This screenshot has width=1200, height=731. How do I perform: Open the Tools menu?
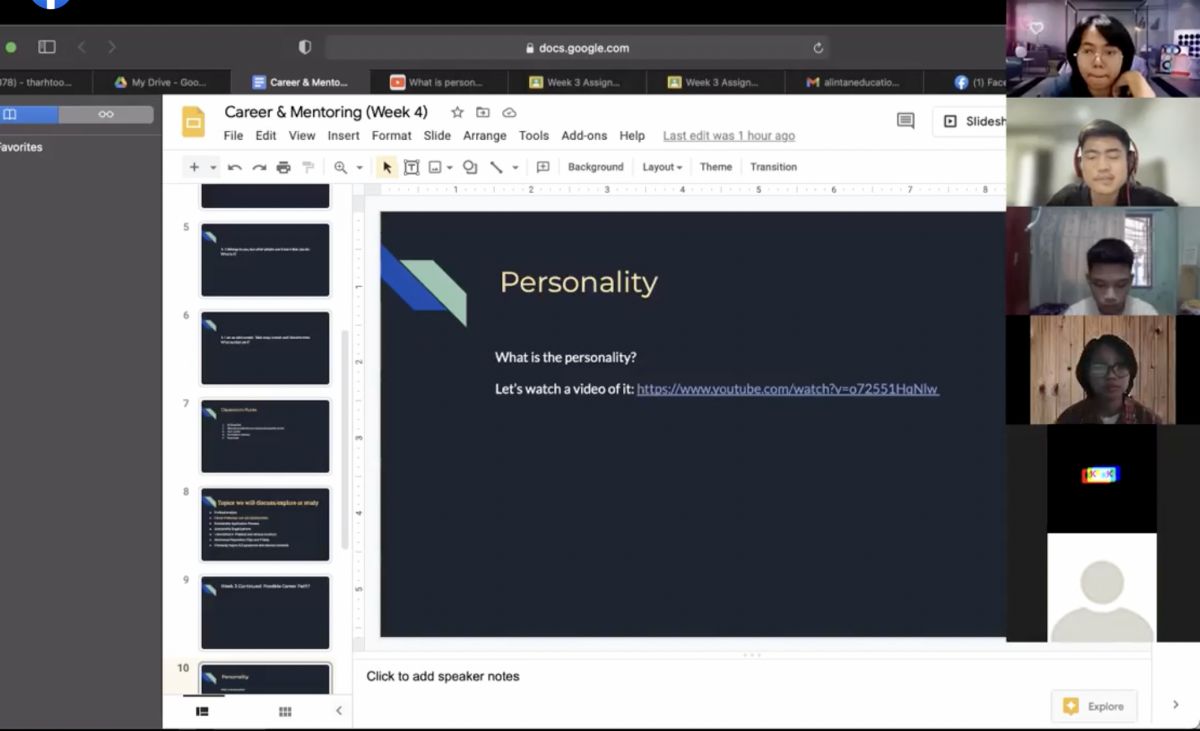pyautogui.click(x=533, y=136)
